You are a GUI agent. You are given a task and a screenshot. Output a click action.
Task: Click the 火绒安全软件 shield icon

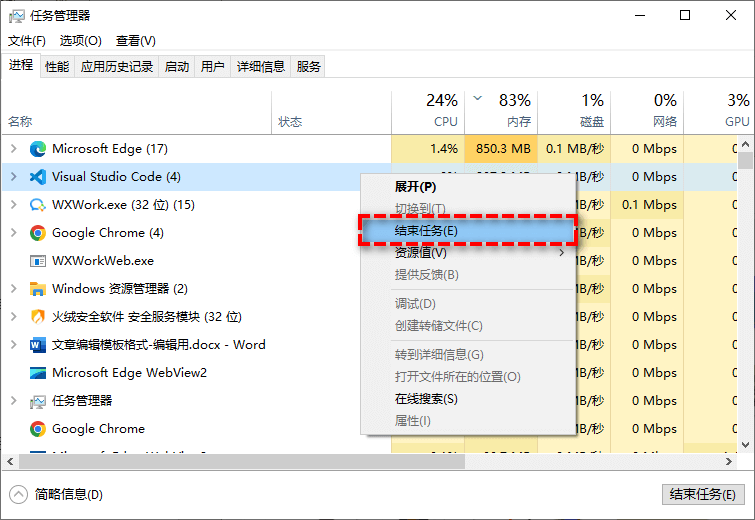(38, 317)
